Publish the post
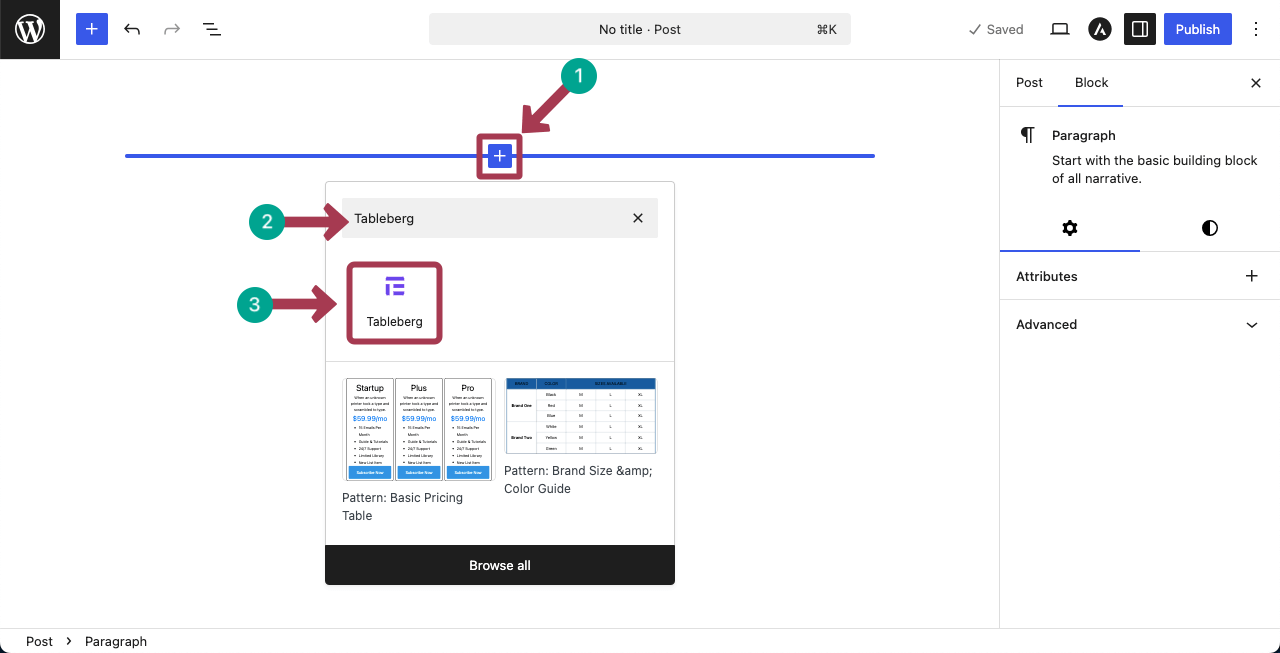This screenshot has height=653, width=1280. pyautogui.click(x=1198, y=29)
